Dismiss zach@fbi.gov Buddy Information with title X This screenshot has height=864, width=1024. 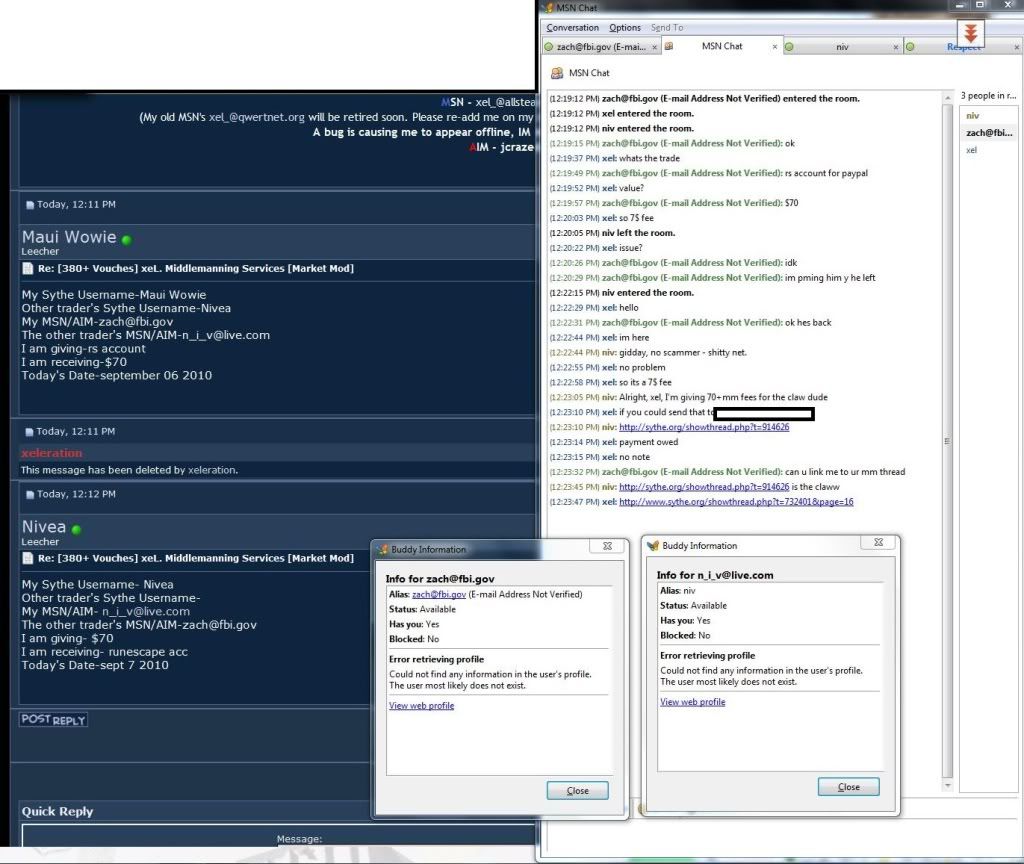[607, 546]
